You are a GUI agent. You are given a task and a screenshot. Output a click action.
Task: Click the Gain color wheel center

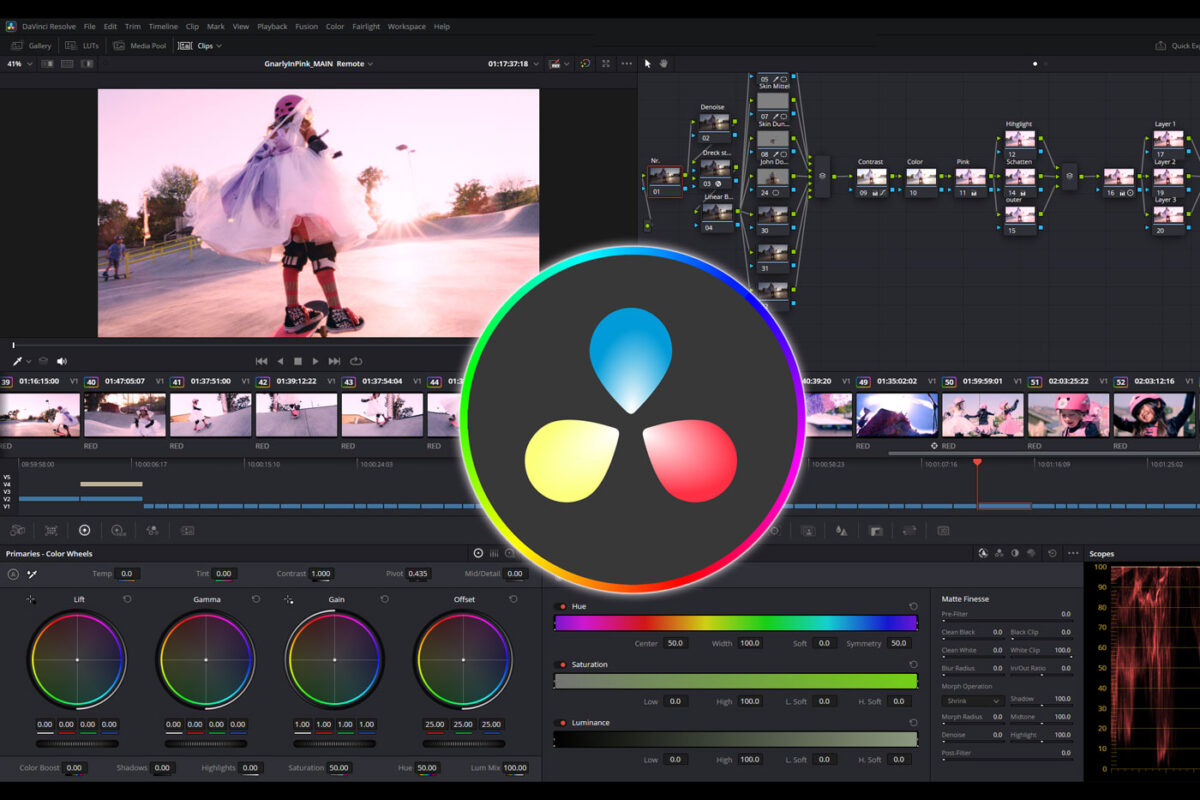pyautogui.click(x=335, y=659)
